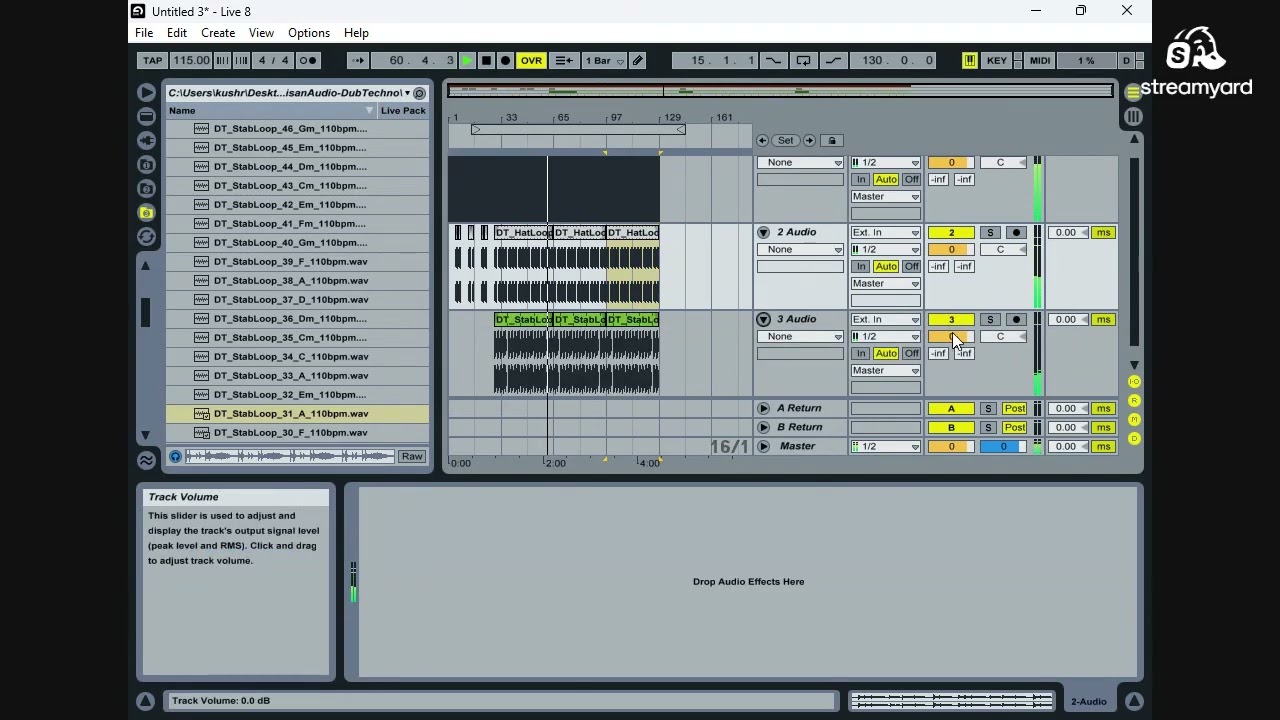1280x720 pixels.
Task: Toggle the OVR overdub switch
Action: click(531, 61)
